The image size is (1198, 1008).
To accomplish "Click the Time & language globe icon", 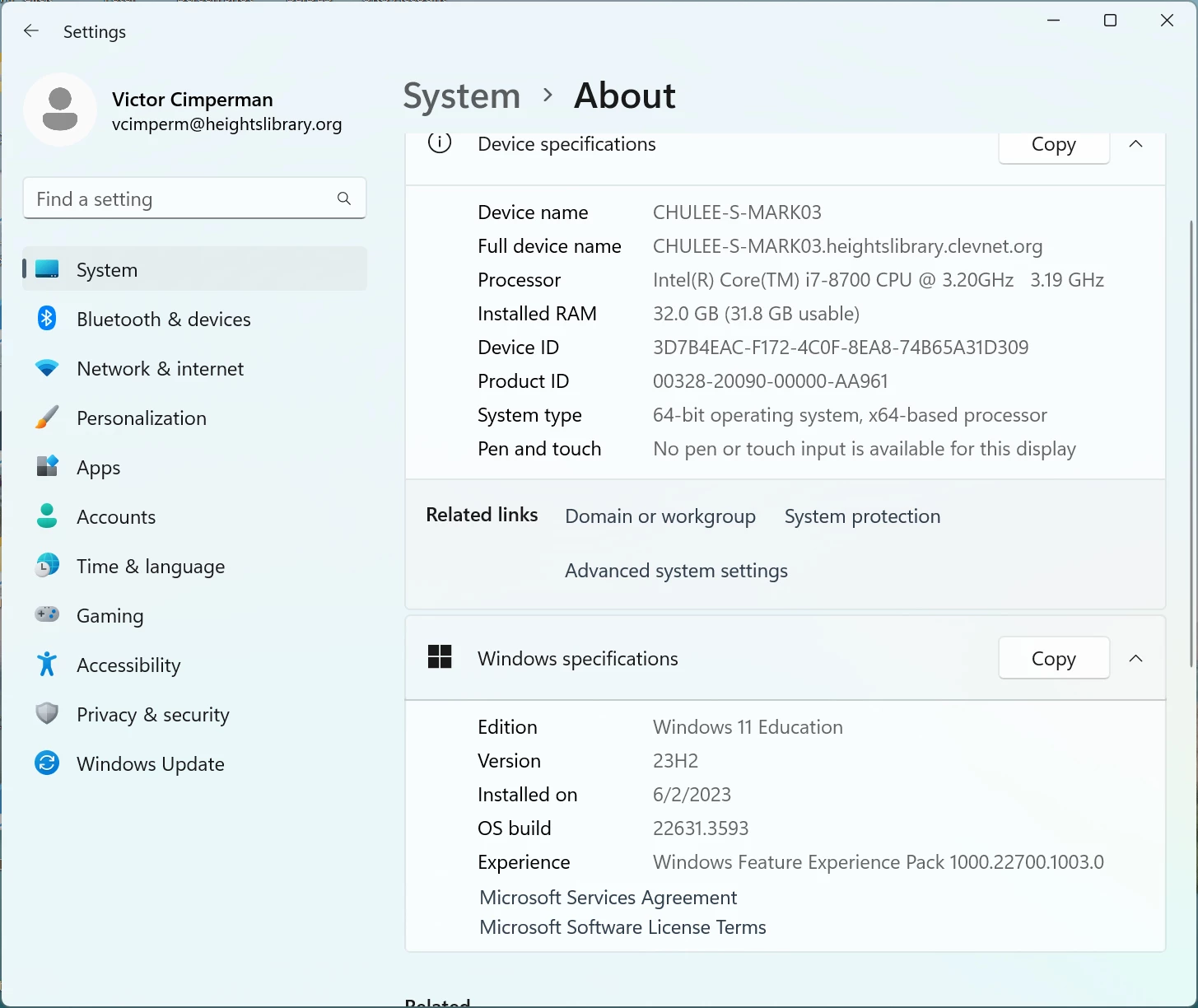I will click(47, 566).
